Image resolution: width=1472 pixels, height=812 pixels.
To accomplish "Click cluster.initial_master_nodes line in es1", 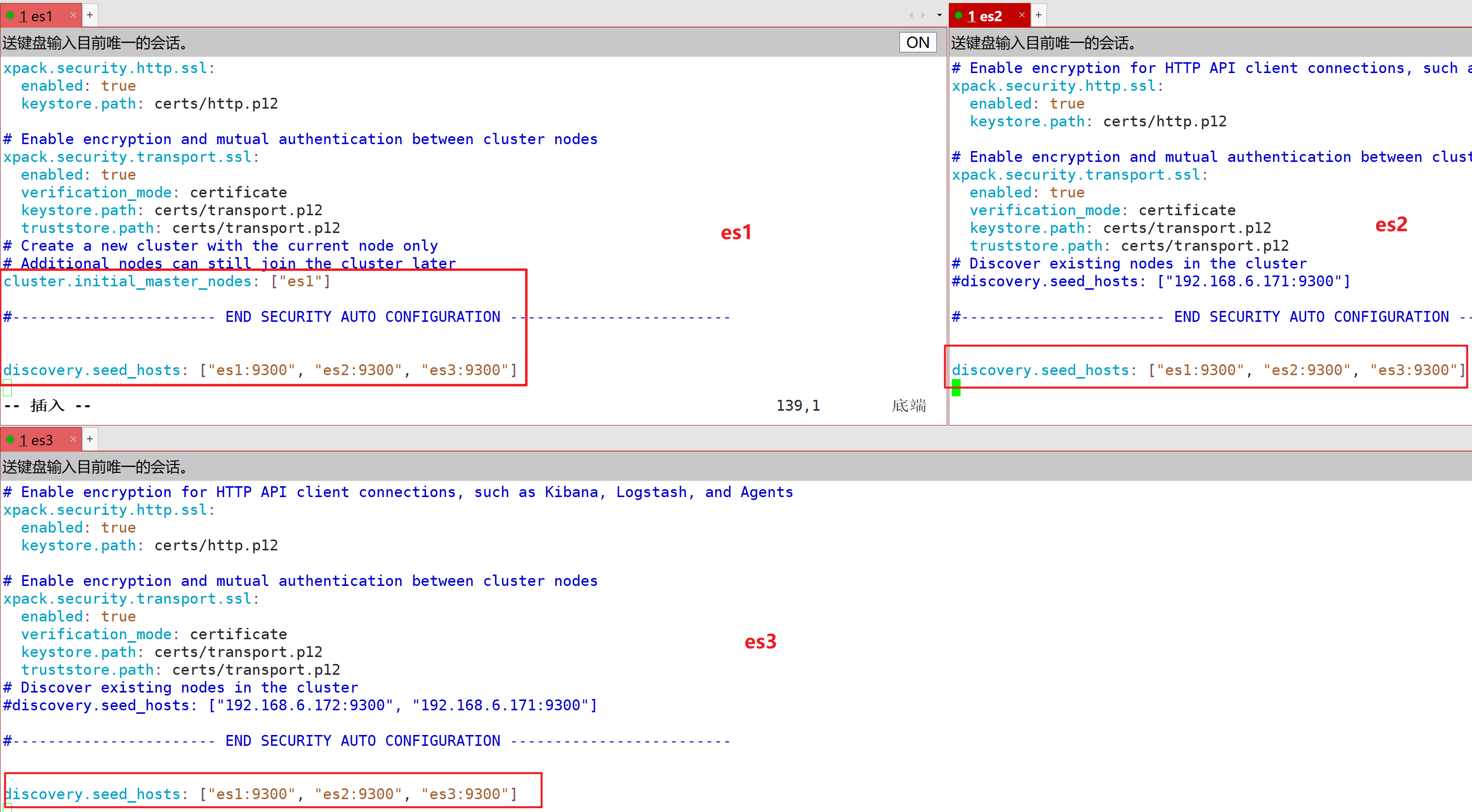I will [167, 281].
